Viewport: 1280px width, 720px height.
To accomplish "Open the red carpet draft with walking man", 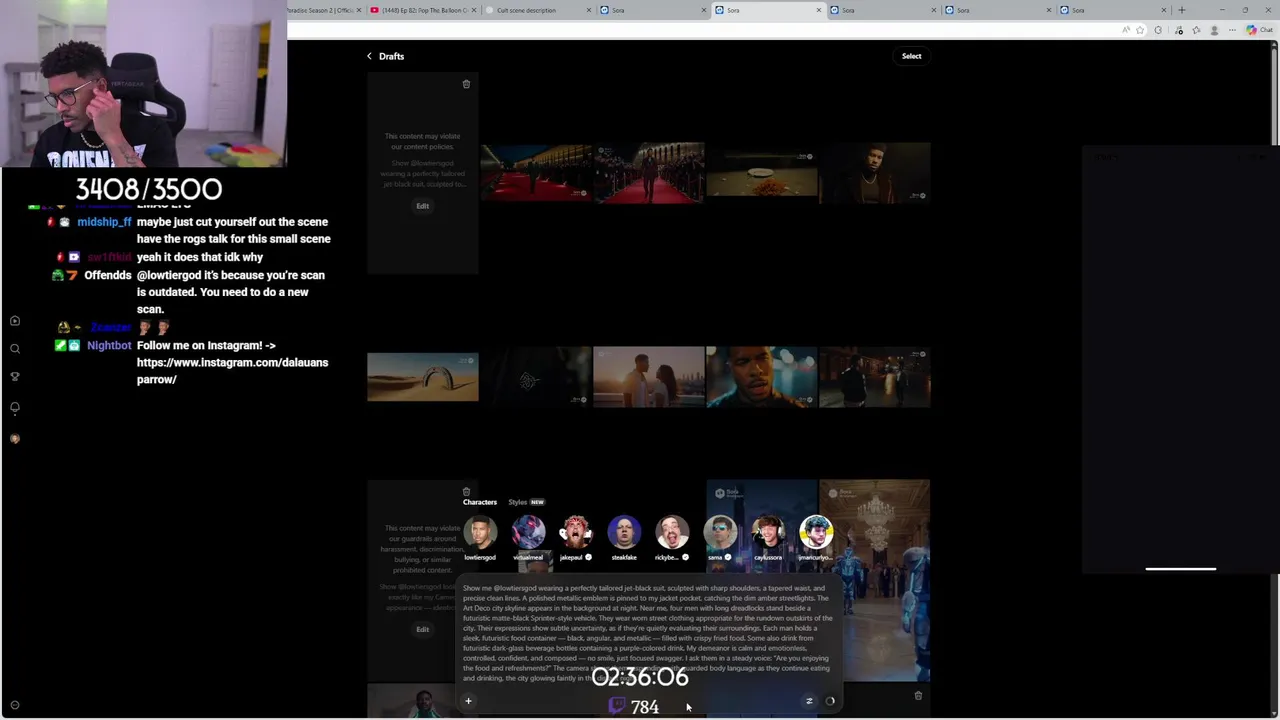I will [649, 172].
